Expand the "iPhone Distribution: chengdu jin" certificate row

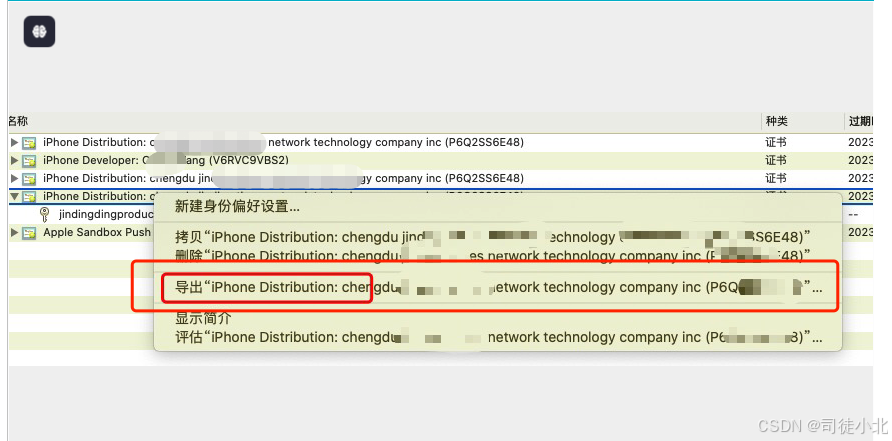click(x=14, y=178)
